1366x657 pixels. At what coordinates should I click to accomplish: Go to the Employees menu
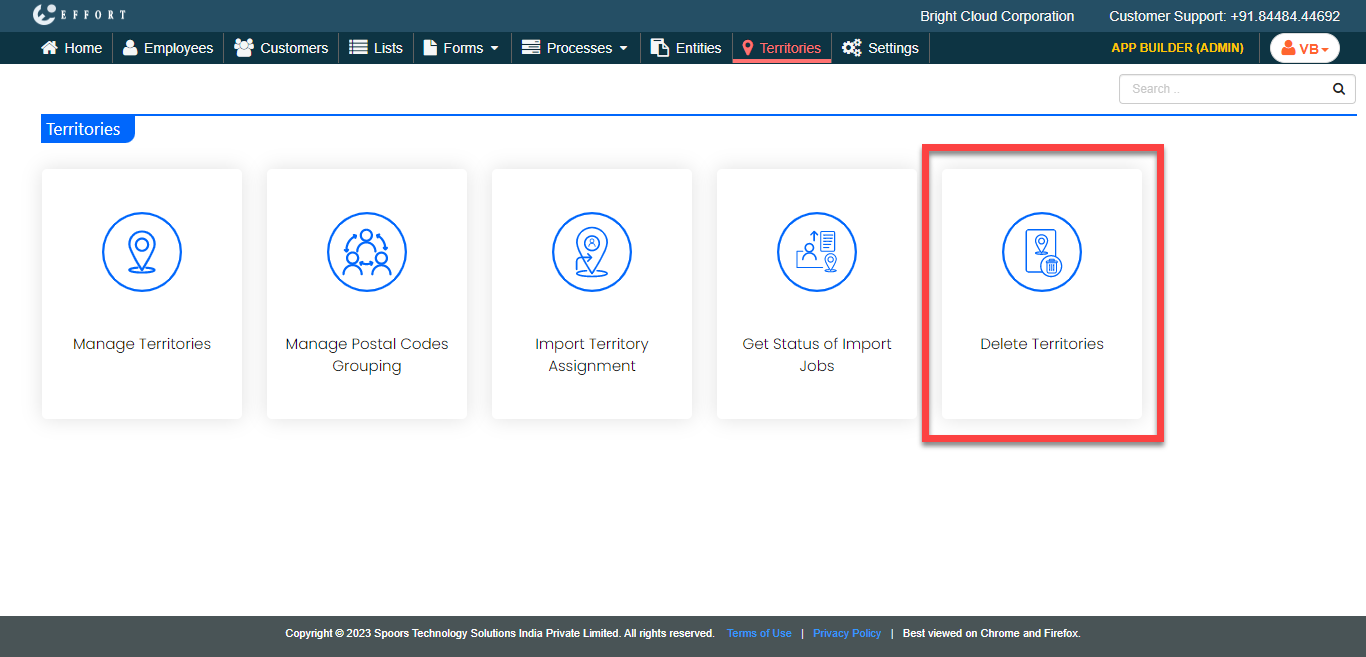tap(168, 48)
